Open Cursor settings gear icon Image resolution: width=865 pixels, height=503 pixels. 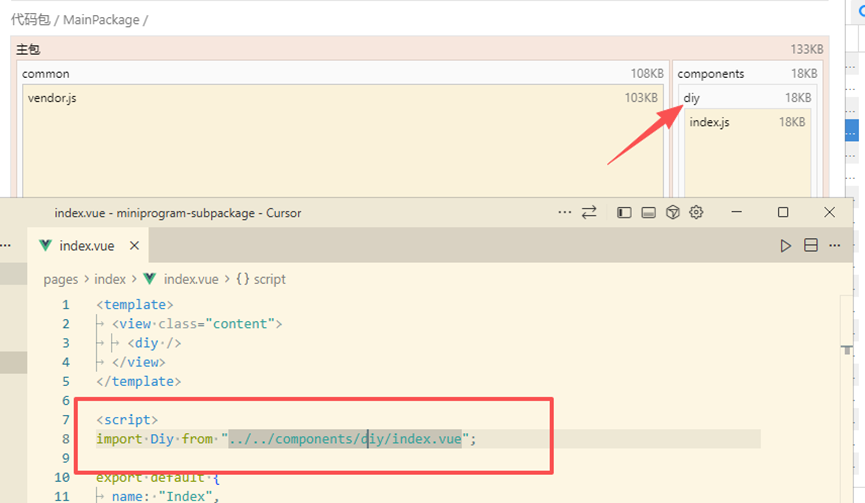(697, 212)
